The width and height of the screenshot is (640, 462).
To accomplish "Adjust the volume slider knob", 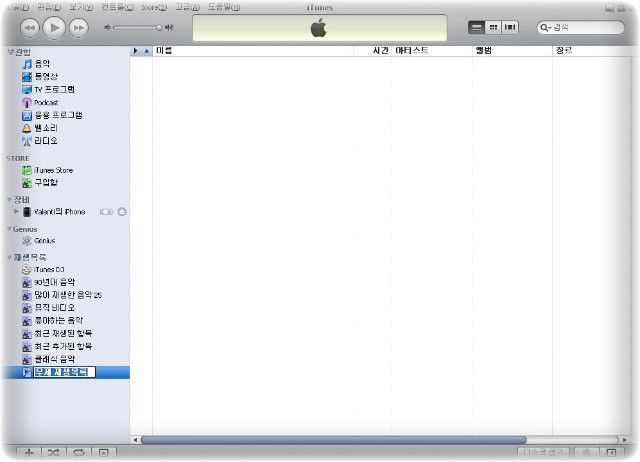I will [159, 27].
